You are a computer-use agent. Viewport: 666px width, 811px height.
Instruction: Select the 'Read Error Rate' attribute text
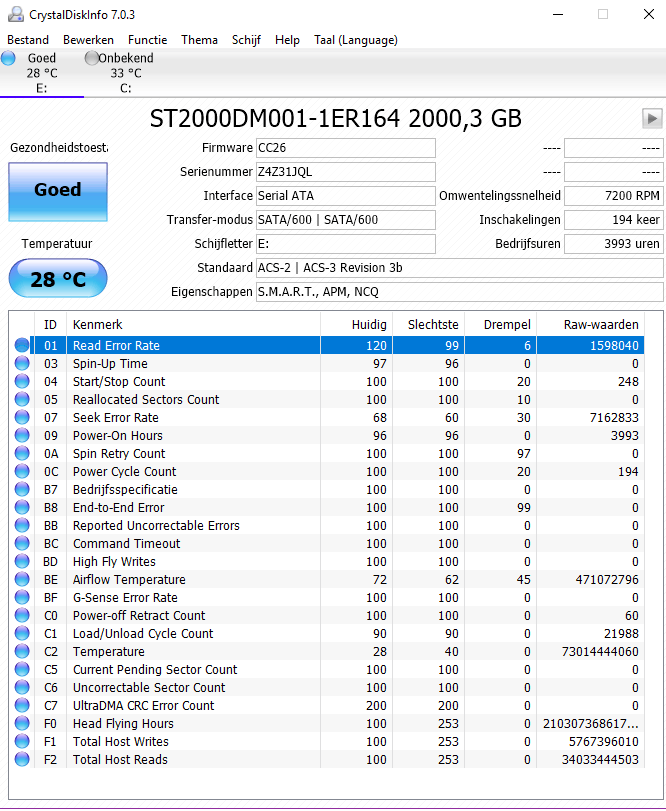116,346
